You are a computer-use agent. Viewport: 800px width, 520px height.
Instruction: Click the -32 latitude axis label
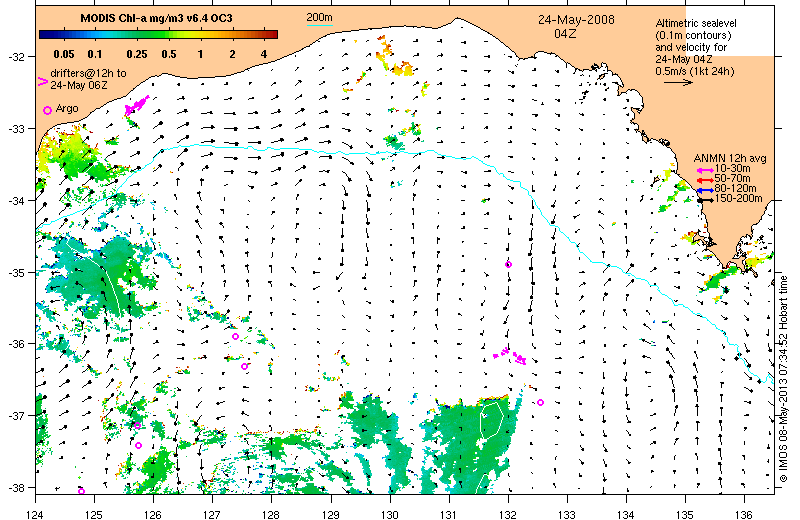(x=15, y=56)
